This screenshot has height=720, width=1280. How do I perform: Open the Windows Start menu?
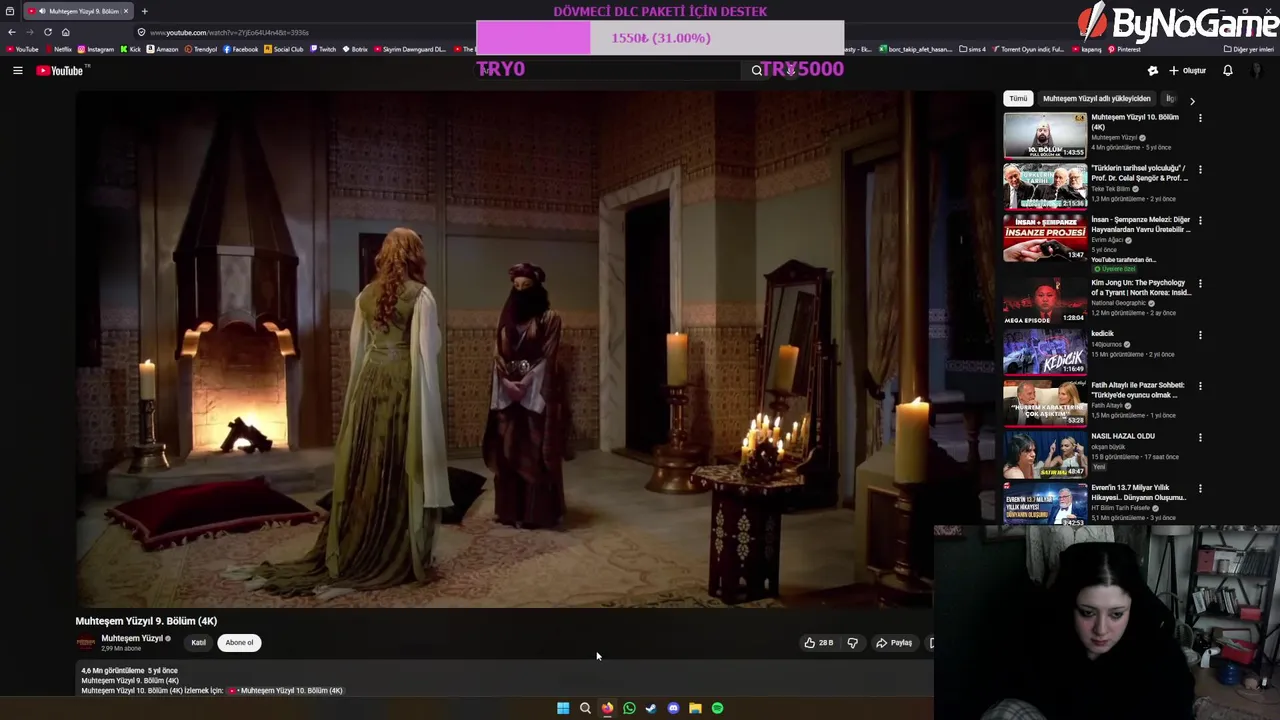point(563,708)
